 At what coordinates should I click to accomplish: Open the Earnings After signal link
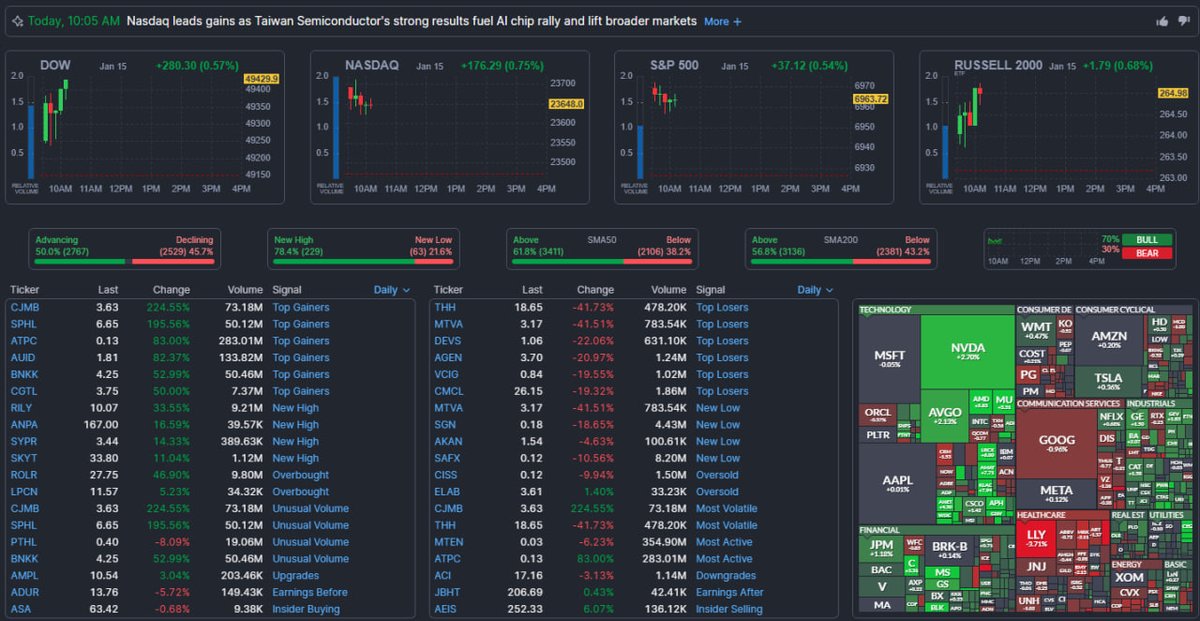[x=730, y=592]
